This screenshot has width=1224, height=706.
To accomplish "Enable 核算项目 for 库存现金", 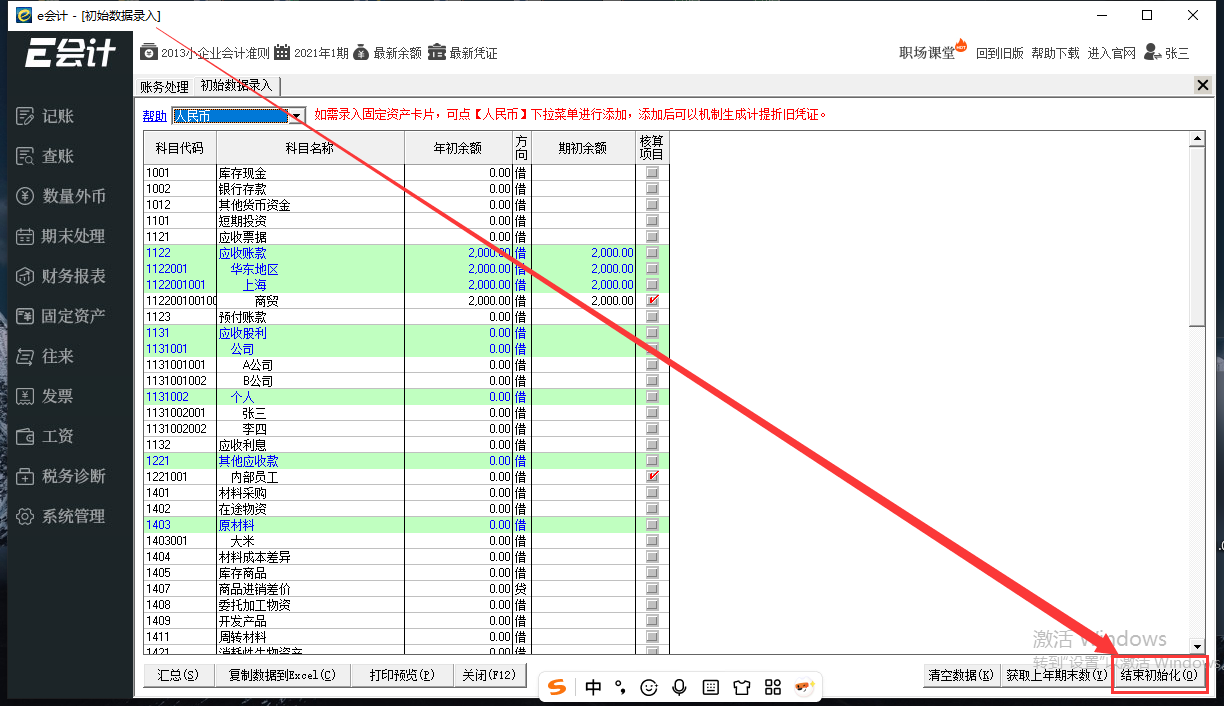I will coord(651,172).
